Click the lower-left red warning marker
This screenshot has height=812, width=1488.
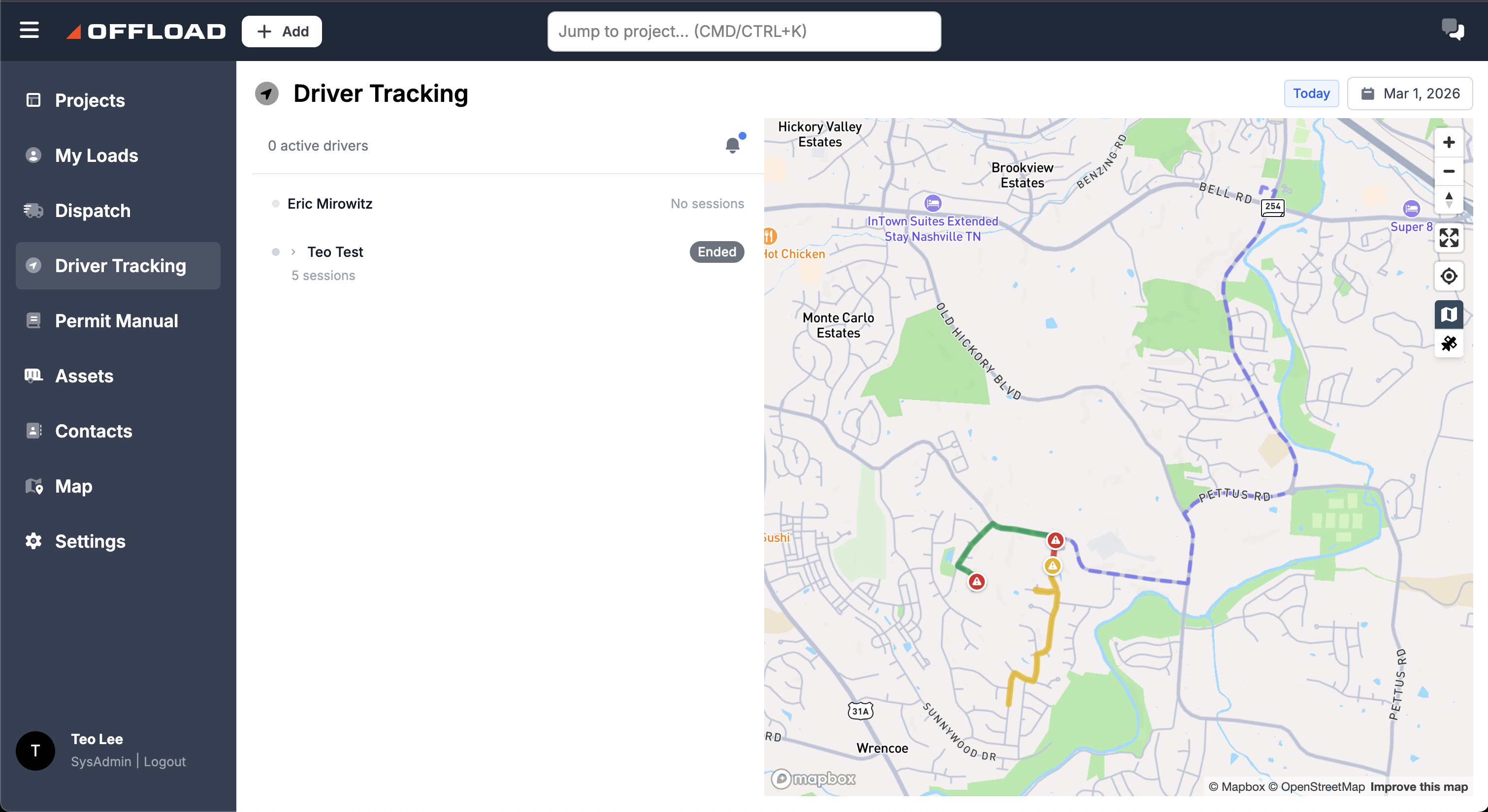976,582
